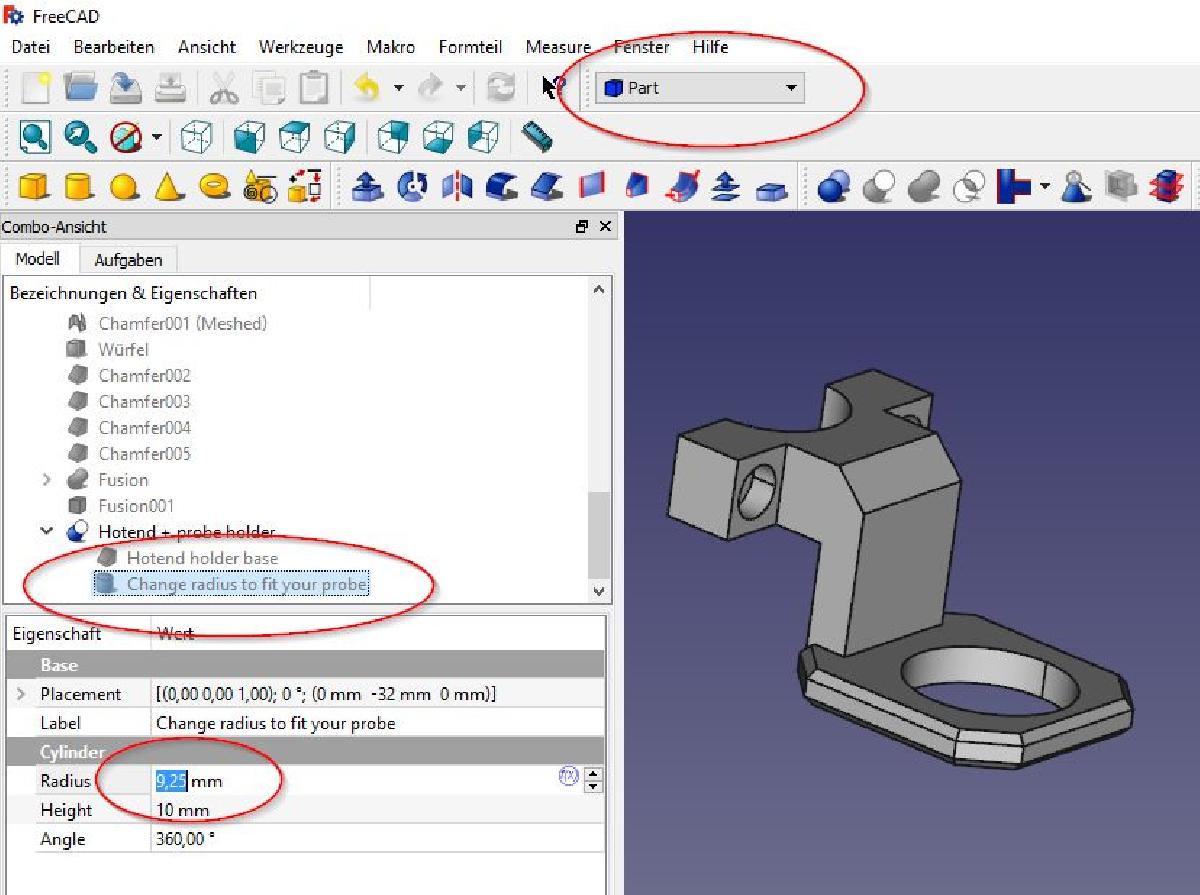
Task: Create a new Cube primitive
Action: click(x=31, y=186)
